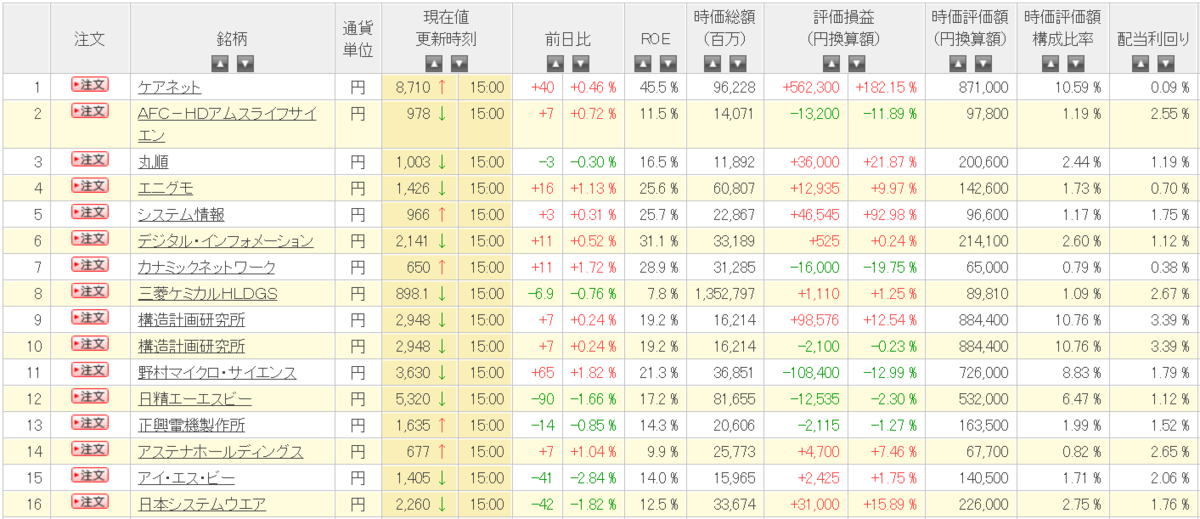Open 日精エーエスビー stock link
The image size is (1200, 519).
point(194,399)
